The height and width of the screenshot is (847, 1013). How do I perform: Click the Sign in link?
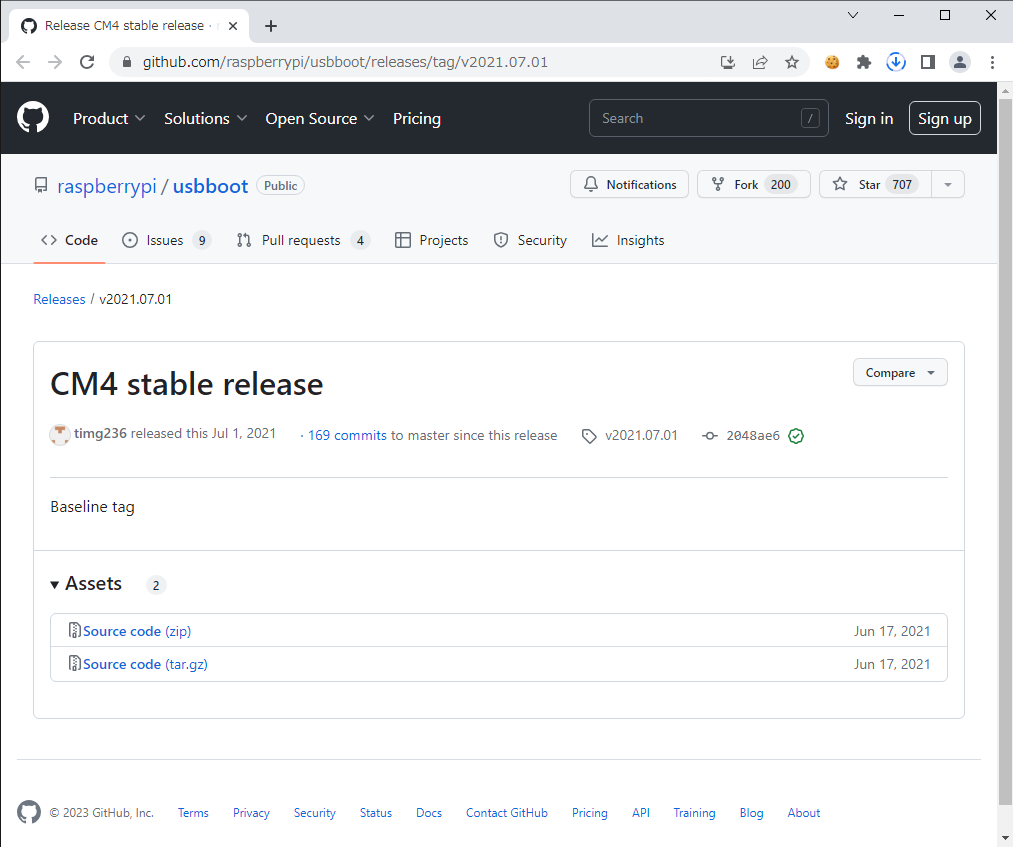869,118
